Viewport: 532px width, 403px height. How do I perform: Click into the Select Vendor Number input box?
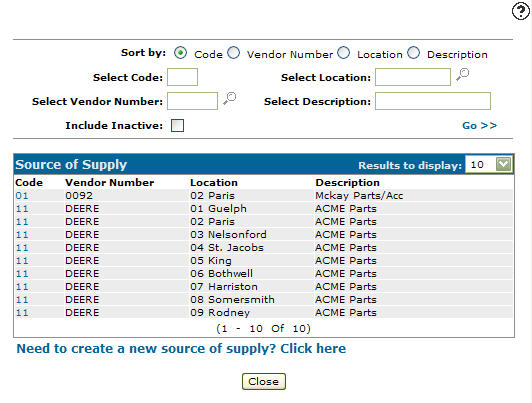pos(192,101)
